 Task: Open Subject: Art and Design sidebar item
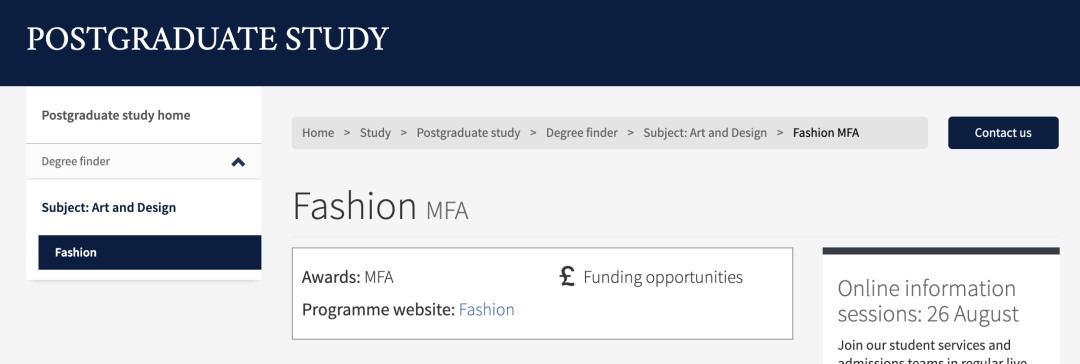pos(109,208)
